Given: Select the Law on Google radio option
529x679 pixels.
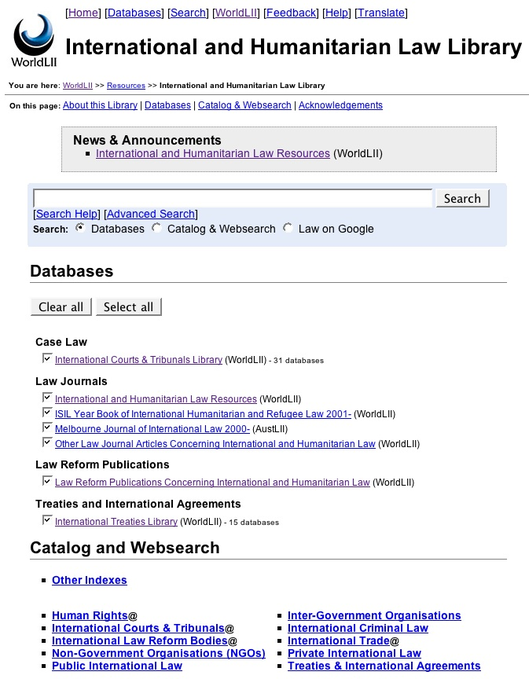Looking at the screenshot, I should click(x=288, y=228).
